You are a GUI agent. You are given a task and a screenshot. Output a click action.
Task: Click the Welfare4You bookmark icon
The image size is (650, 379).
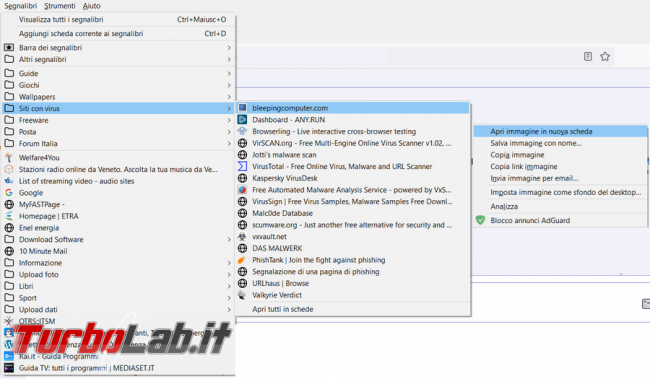click(9, 158)
